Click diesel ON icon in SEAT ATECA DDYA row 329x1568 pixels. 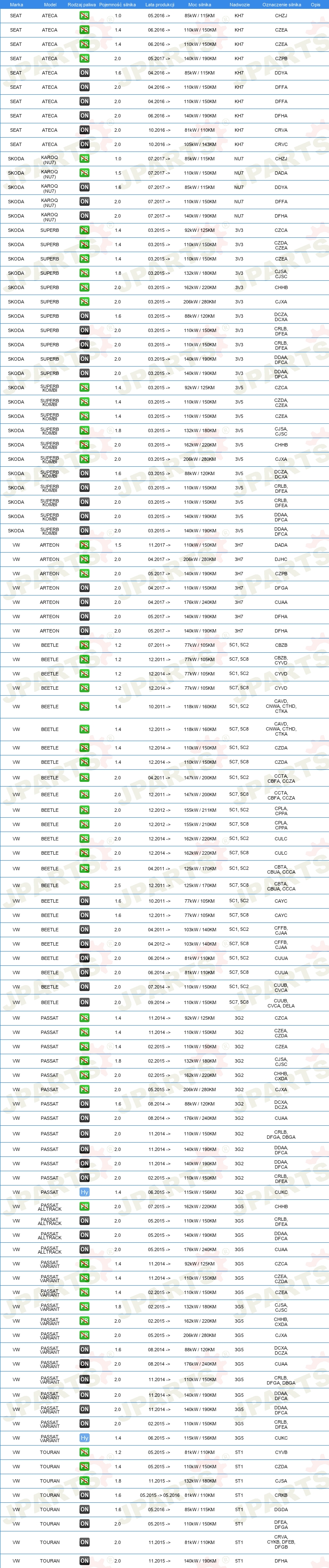coord(85,72)
